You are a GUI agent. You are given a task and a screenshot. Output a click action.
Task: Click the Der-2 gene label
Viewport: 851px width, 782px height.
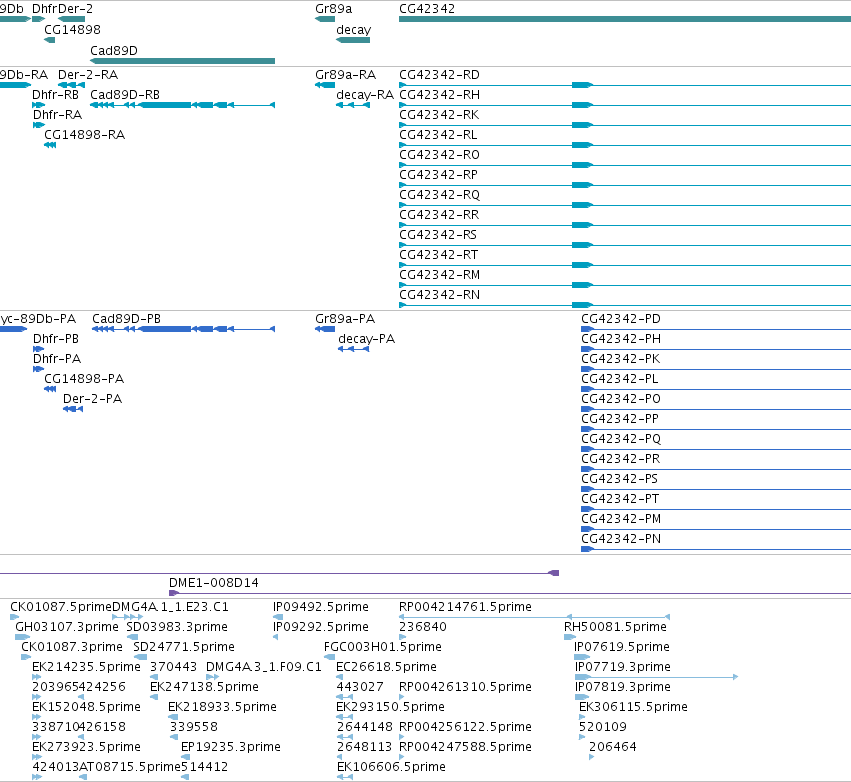[75, 9]
